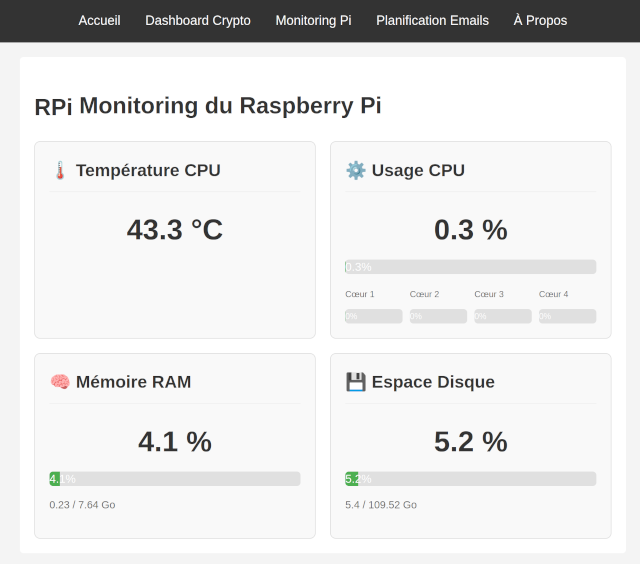Click the Cœur 1 label

click(360, 294)
